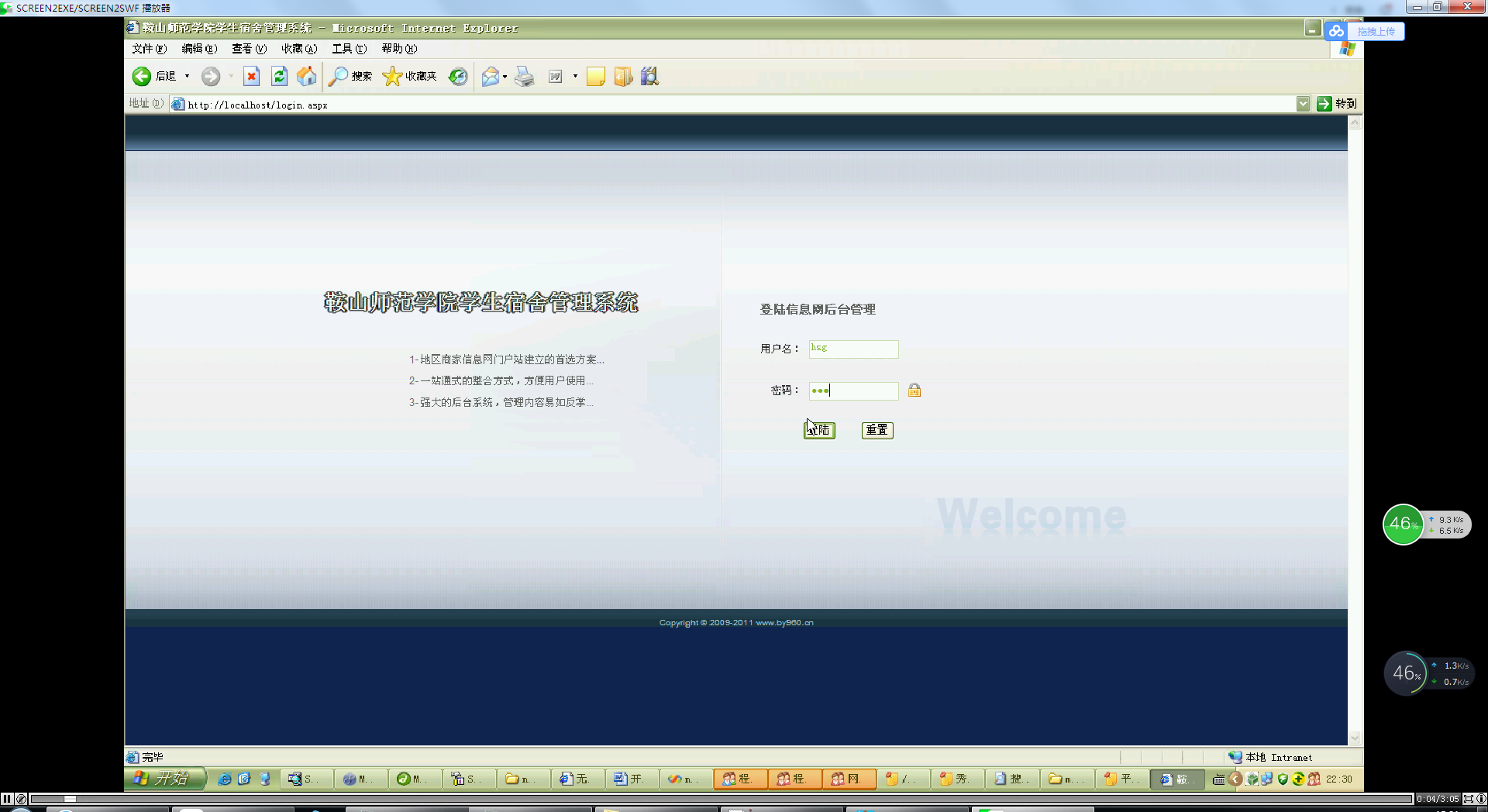Open the 文件(F) menu
The image size is (1488, 812).
click(x=149, y=49)
